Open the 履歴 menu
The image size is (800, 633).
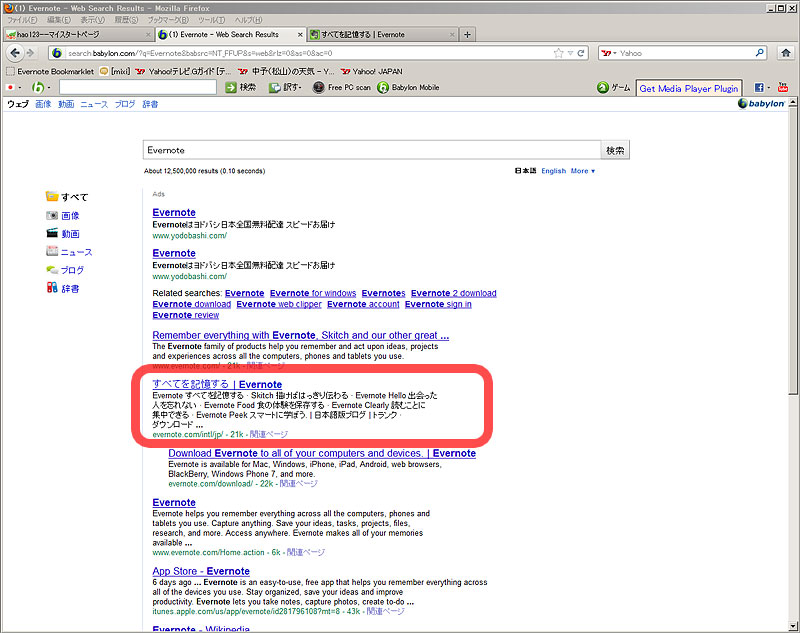(x=126, y=20)
